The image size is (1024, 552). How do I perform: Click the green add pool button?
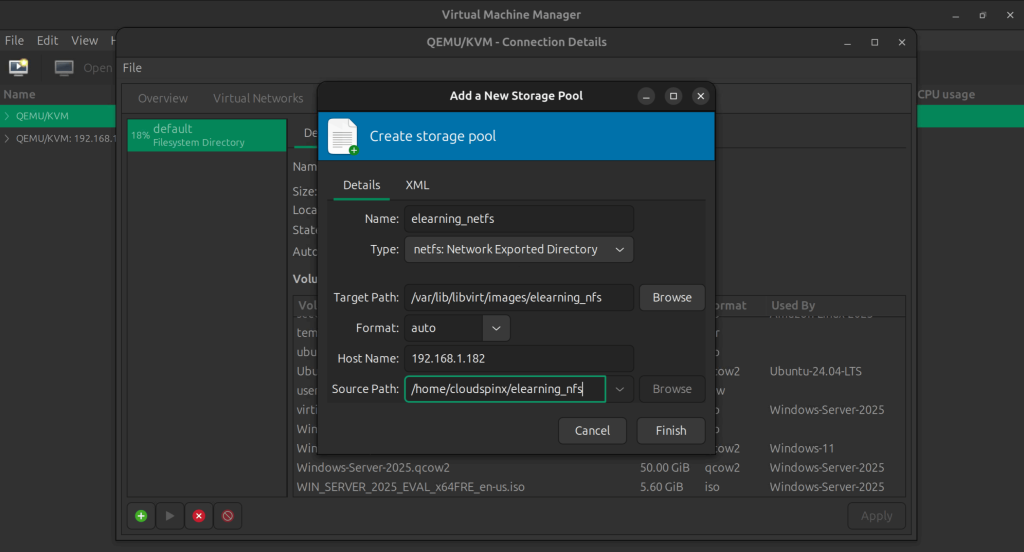(141, 516)
